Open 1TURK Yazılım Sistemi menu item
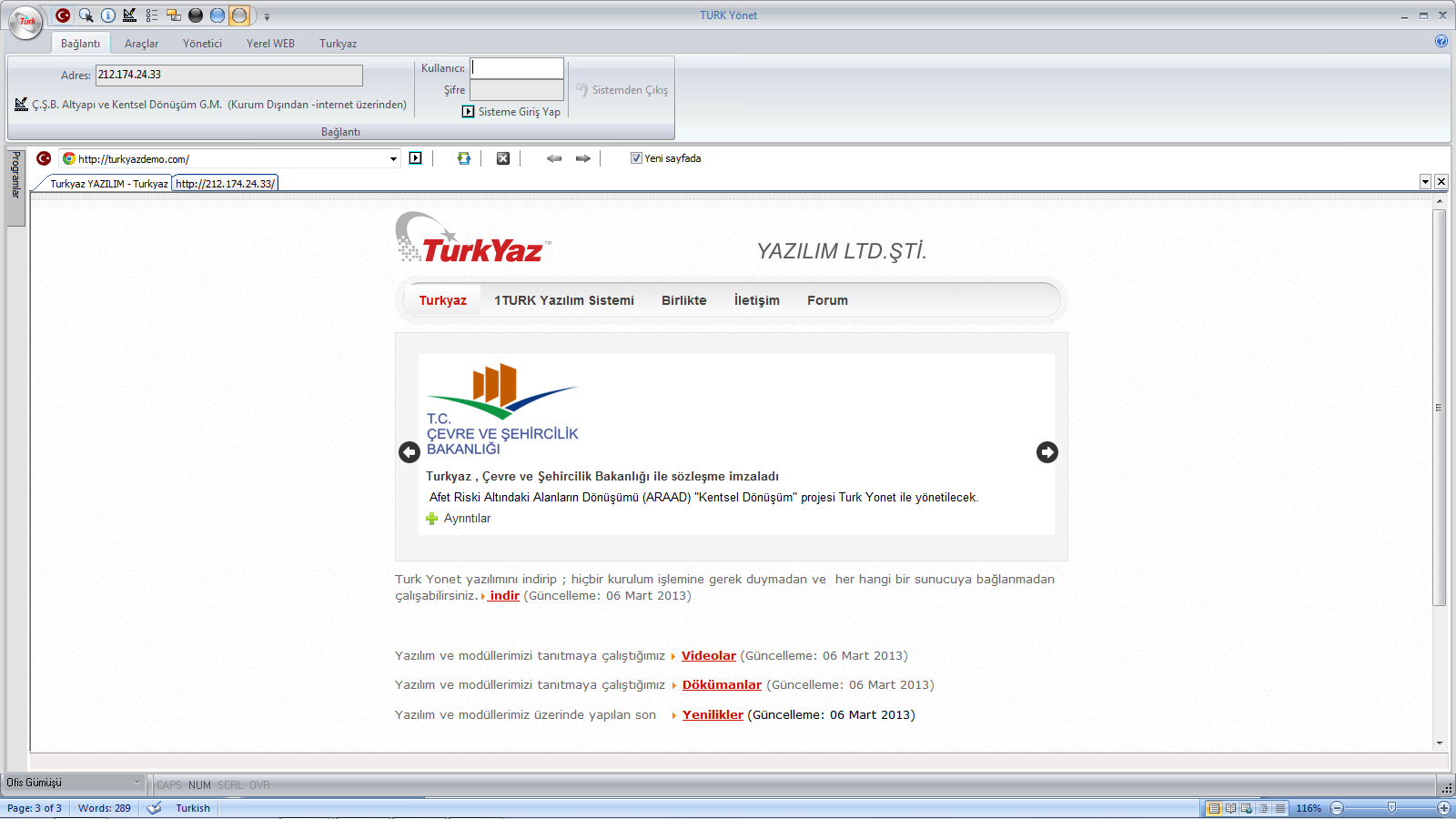This screenshot has height=819, width=1456. (x=564, y=300)
